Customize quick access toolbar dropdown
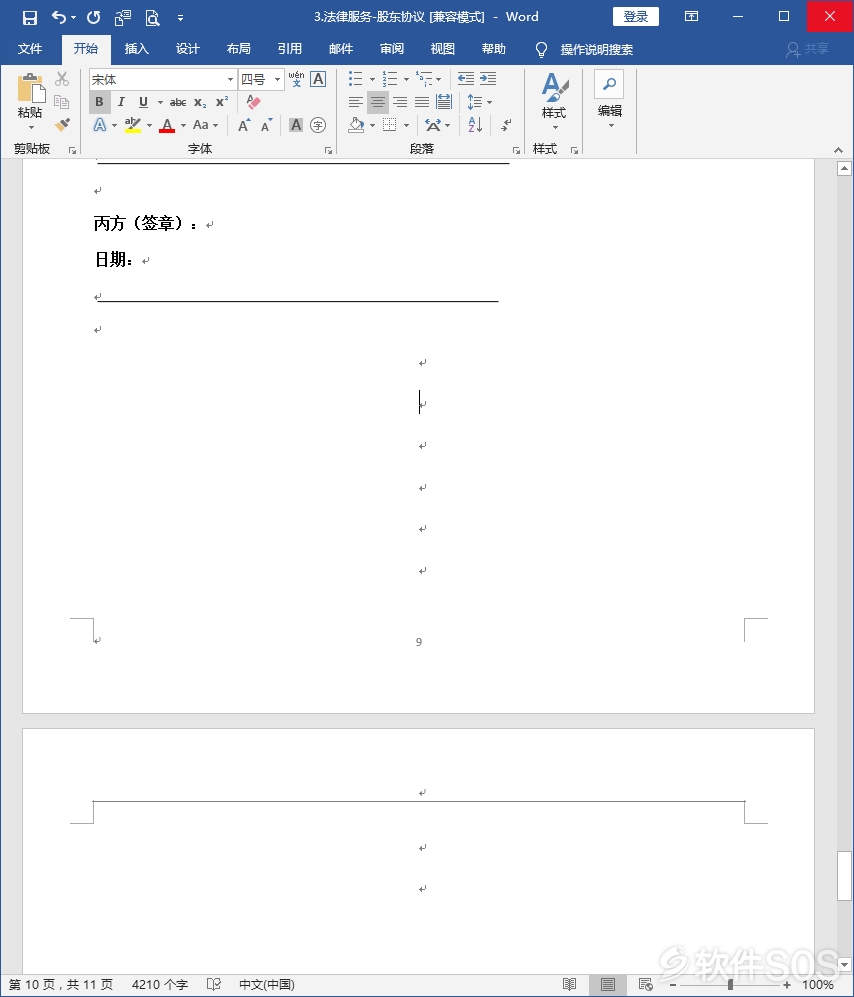Image resolution: width=854 pixels, height=997 pixels. click(181, 18)
